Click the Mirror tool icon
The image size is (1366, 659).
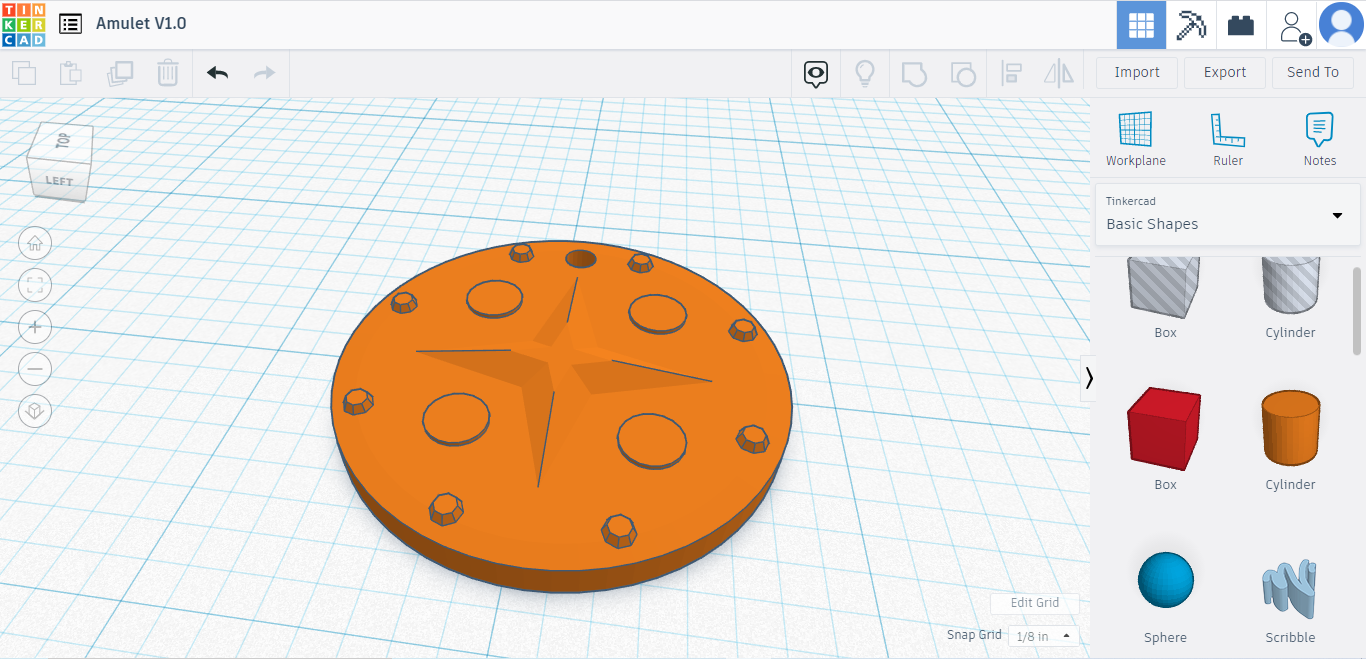click(1058, 73)
